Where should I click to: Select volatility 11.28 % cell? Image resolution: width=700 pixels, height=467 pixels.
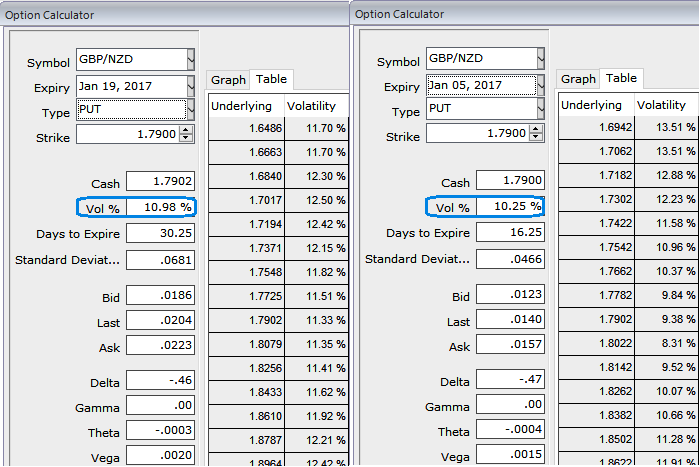pos(667,439)
